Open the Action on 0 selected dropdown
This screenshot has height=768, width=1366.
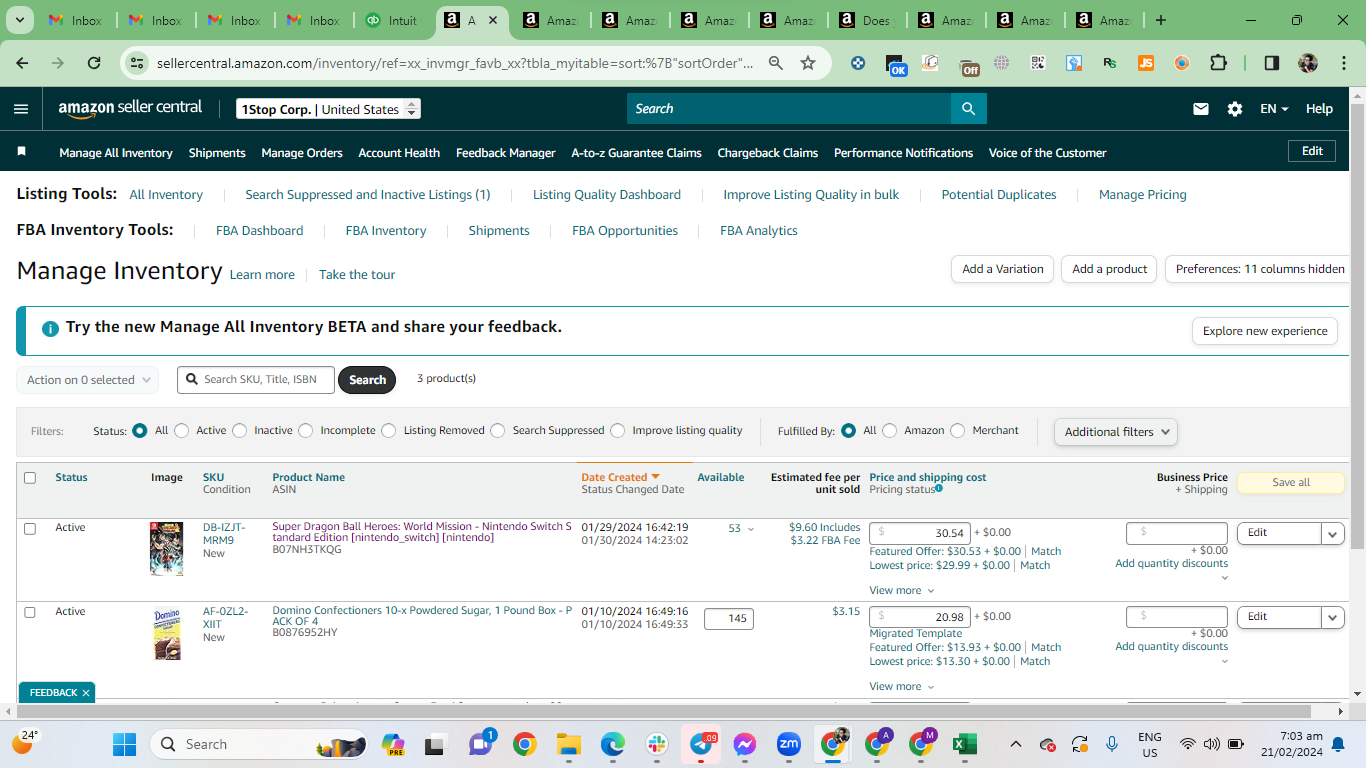[x=88, y=380]
